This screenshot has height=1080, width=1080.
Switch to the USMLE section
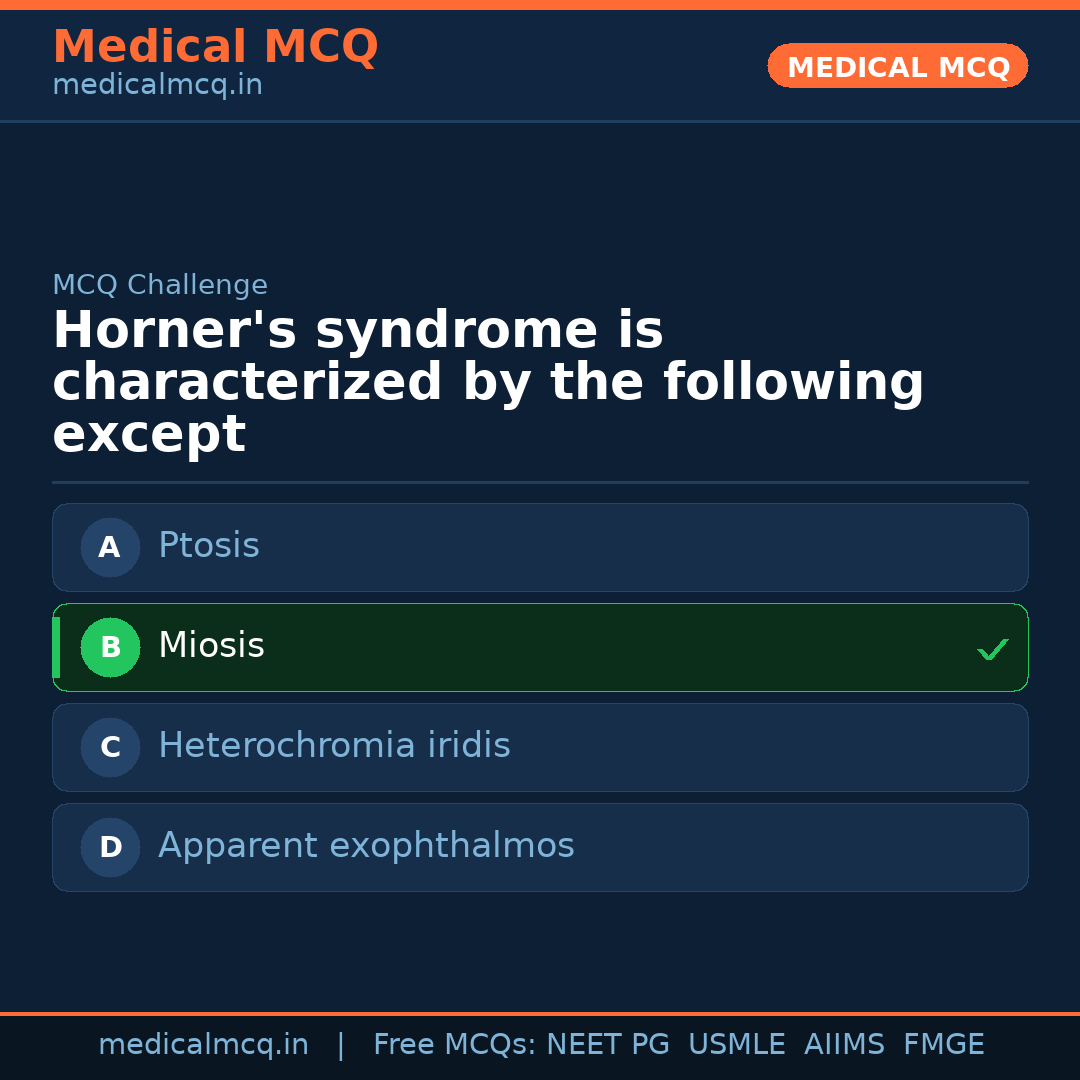coord(737,1043)
